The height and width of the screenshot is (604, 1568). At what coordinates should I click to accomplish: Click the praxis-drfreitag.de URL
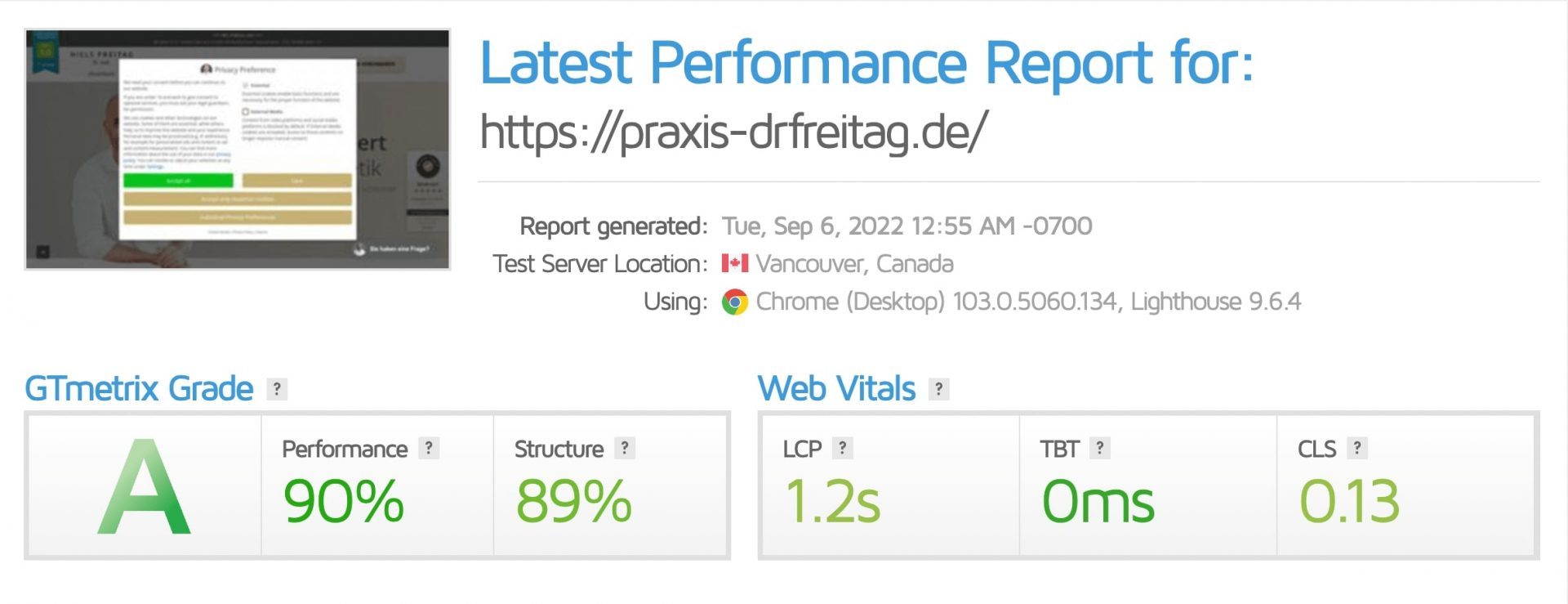click(733, 132)
